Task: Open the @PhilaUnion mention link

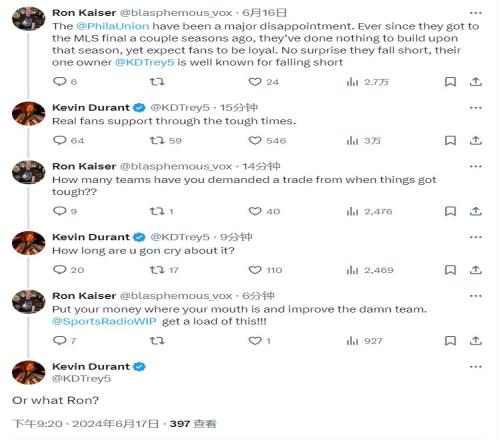Action: (x=113, y=26)
